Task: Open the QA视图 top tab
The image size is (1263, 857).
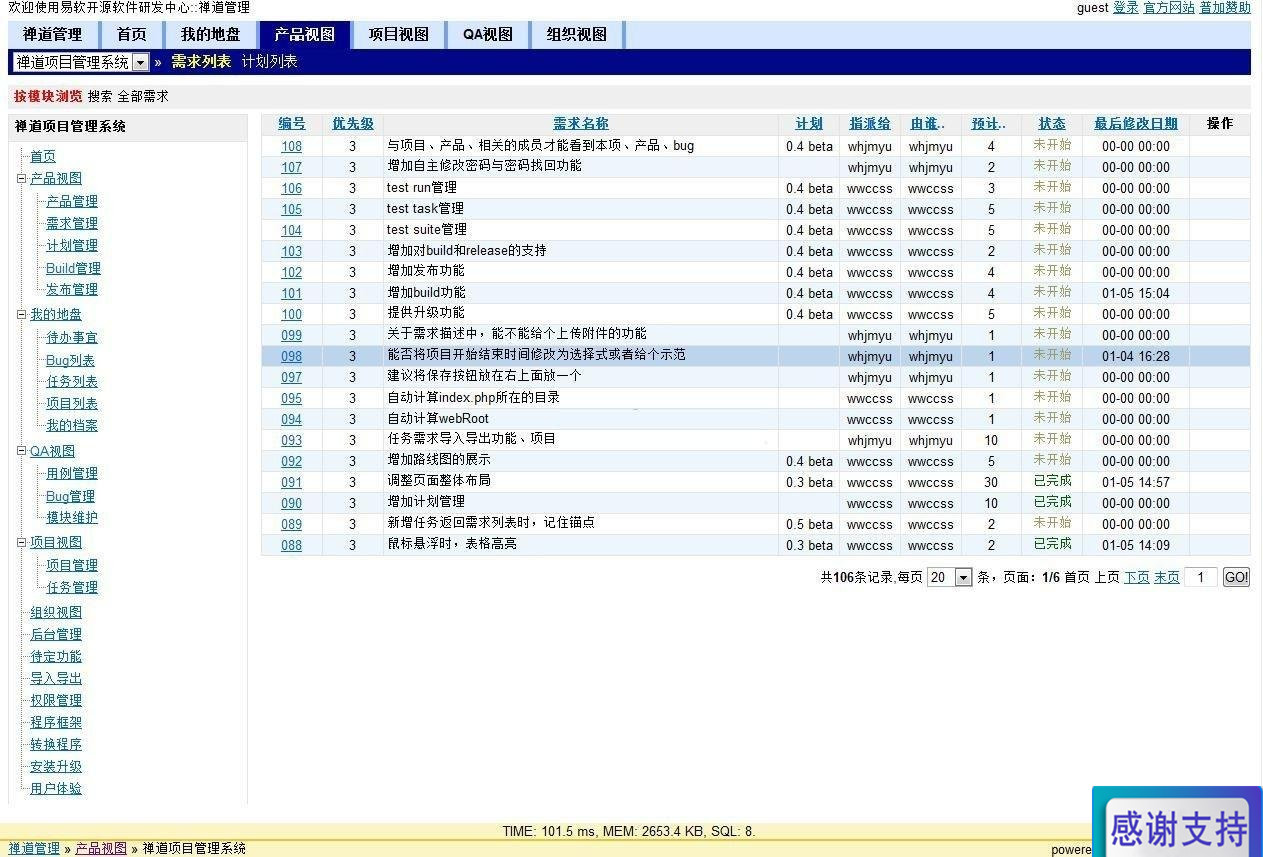Action: pyautogui.click(x=488, y=34)
